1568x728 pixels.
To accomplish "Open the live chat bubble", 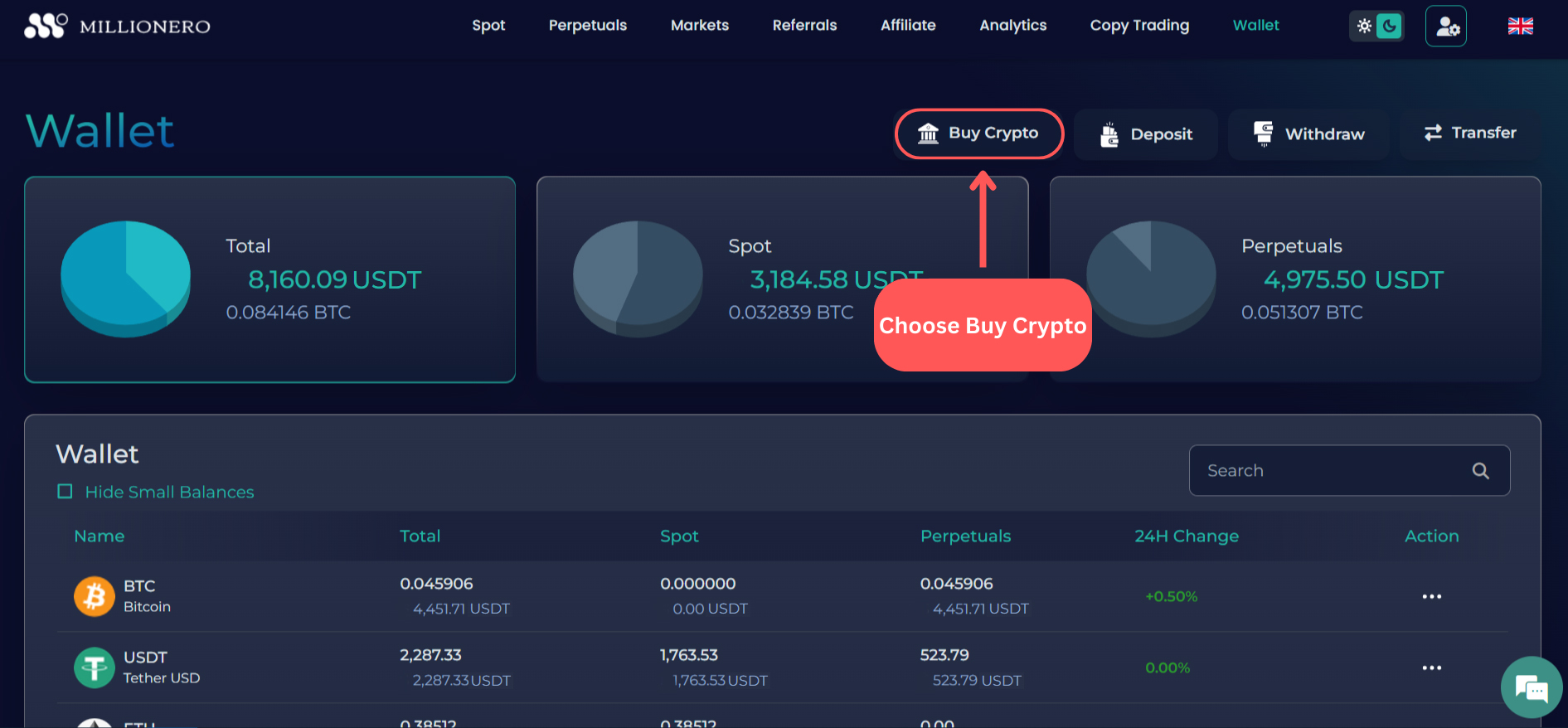I will click(x=1531, y=687).
